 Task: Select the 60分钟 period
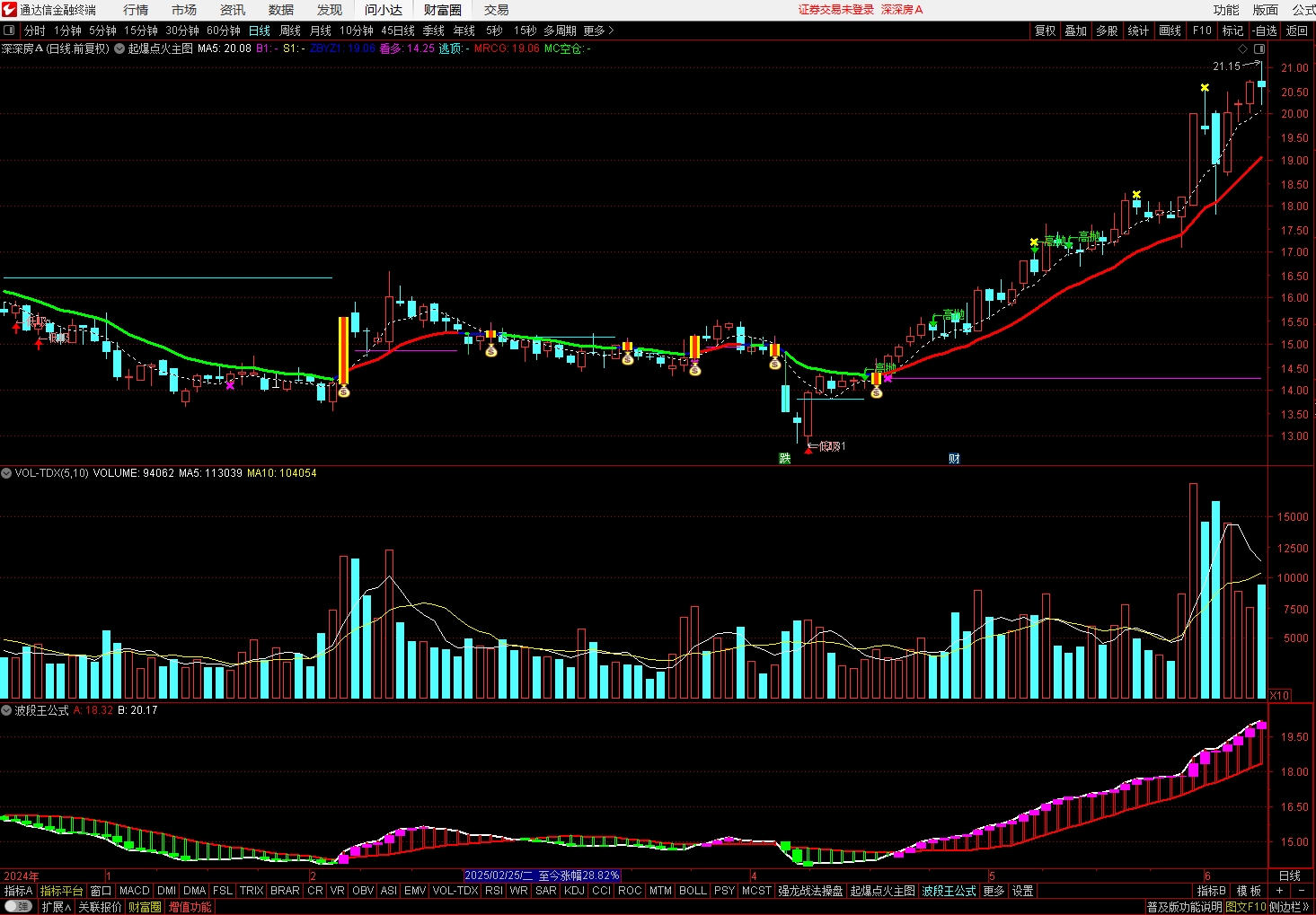pos(224,31)
